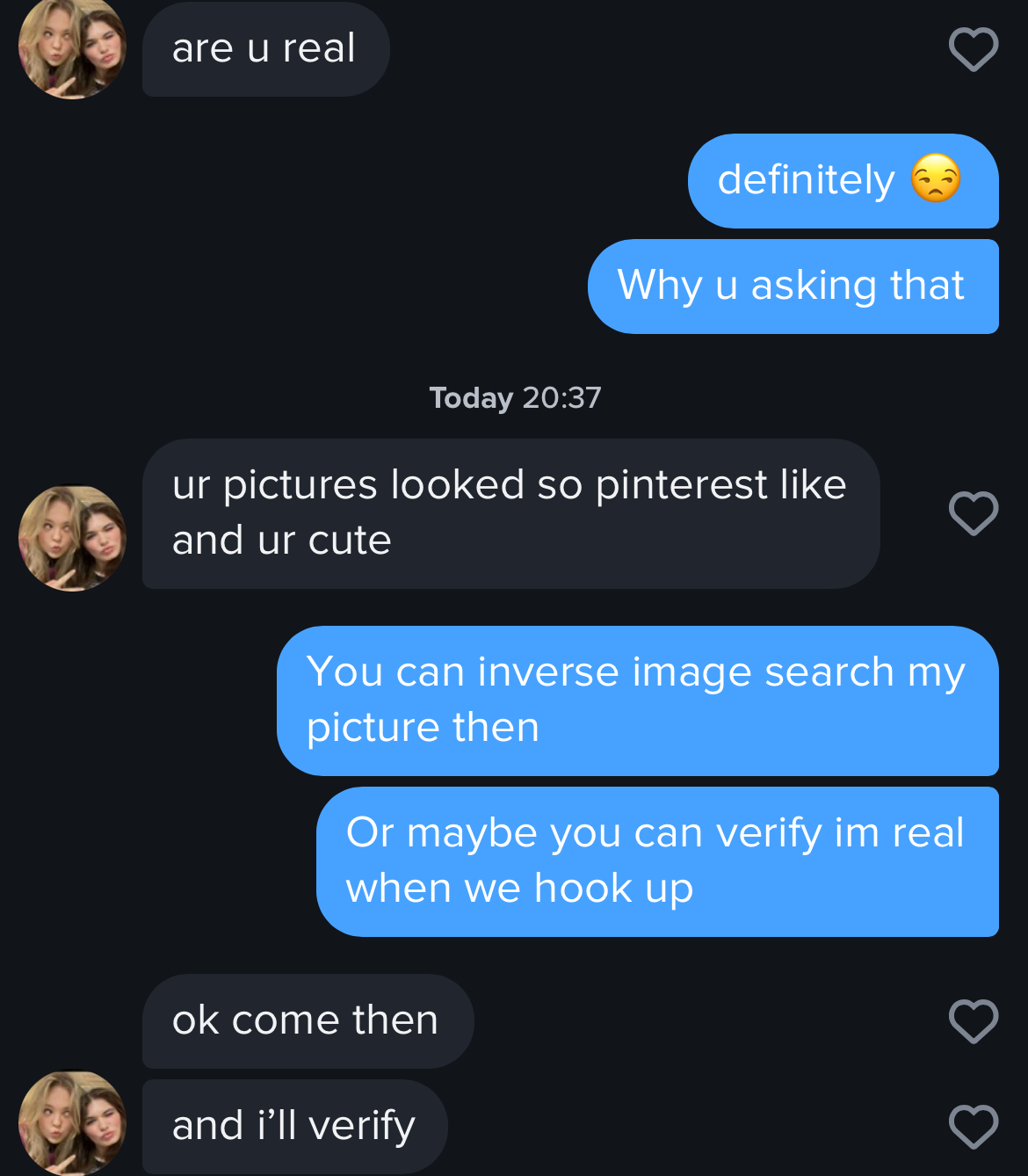The height and width of the screenshot is (1176, 1028).
Task: Tap the unamused emoji in 'definitely' message
Action: [x=936, y=178]
